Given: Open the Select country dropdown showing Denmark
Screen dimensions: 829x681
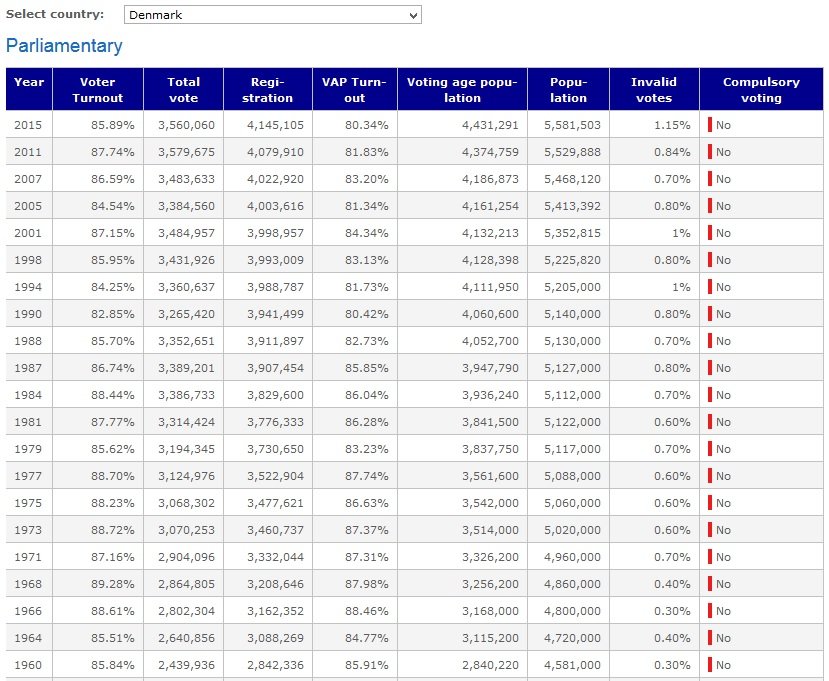Looking at the screenshot, I should pos(272,15).
